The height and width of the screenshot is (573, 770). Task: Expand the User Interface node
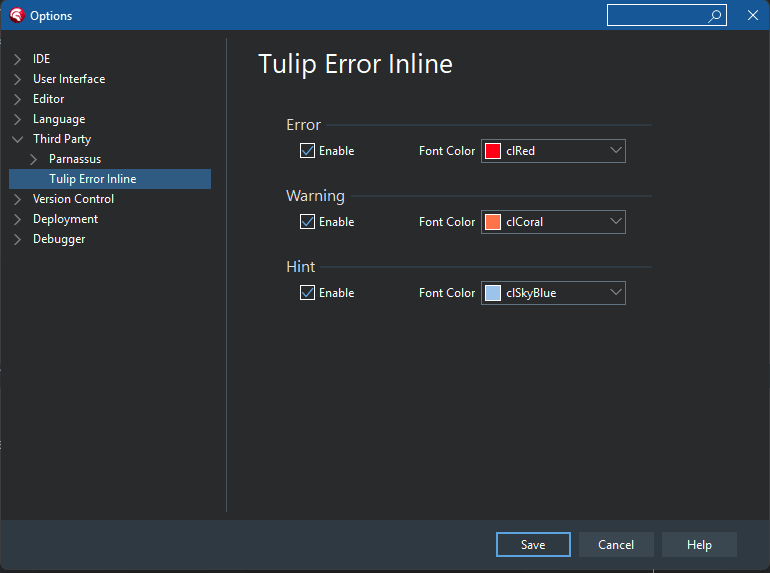click(x=17, y=79)
